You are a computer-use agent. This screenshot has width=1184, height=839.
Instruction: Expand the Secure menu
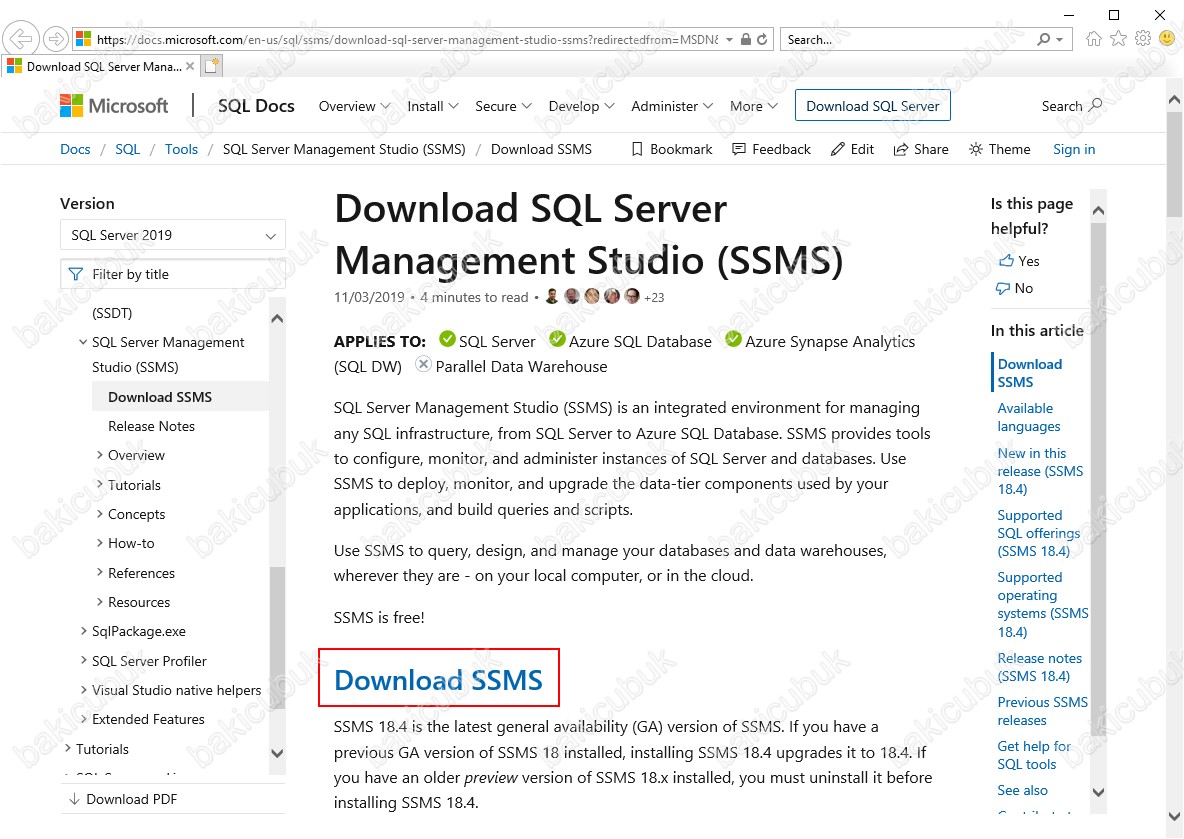point(503,106)
